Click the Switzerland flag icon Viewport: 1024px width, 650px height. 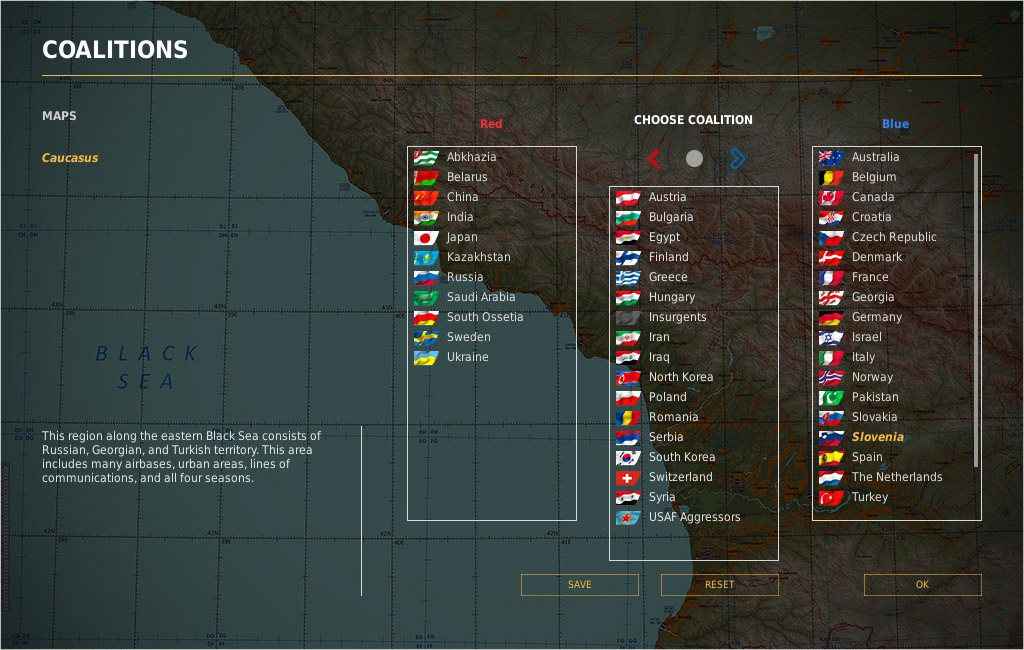[x=628, y=477]
